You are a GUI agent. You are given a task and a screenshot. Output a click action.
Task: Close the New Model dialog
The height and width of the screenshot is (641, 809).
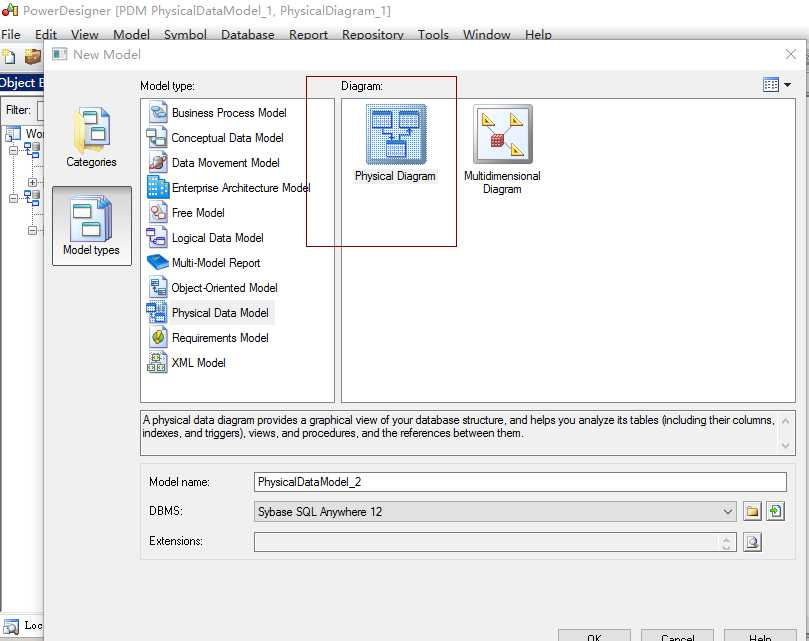click(x=790, y=54)
